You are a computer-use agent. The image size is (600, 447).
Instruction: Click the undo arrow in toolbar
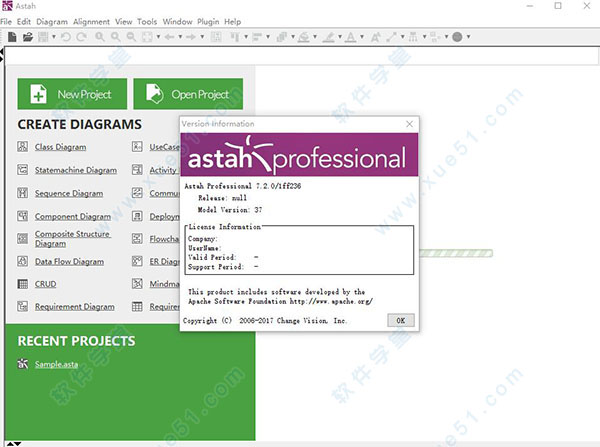65,37
